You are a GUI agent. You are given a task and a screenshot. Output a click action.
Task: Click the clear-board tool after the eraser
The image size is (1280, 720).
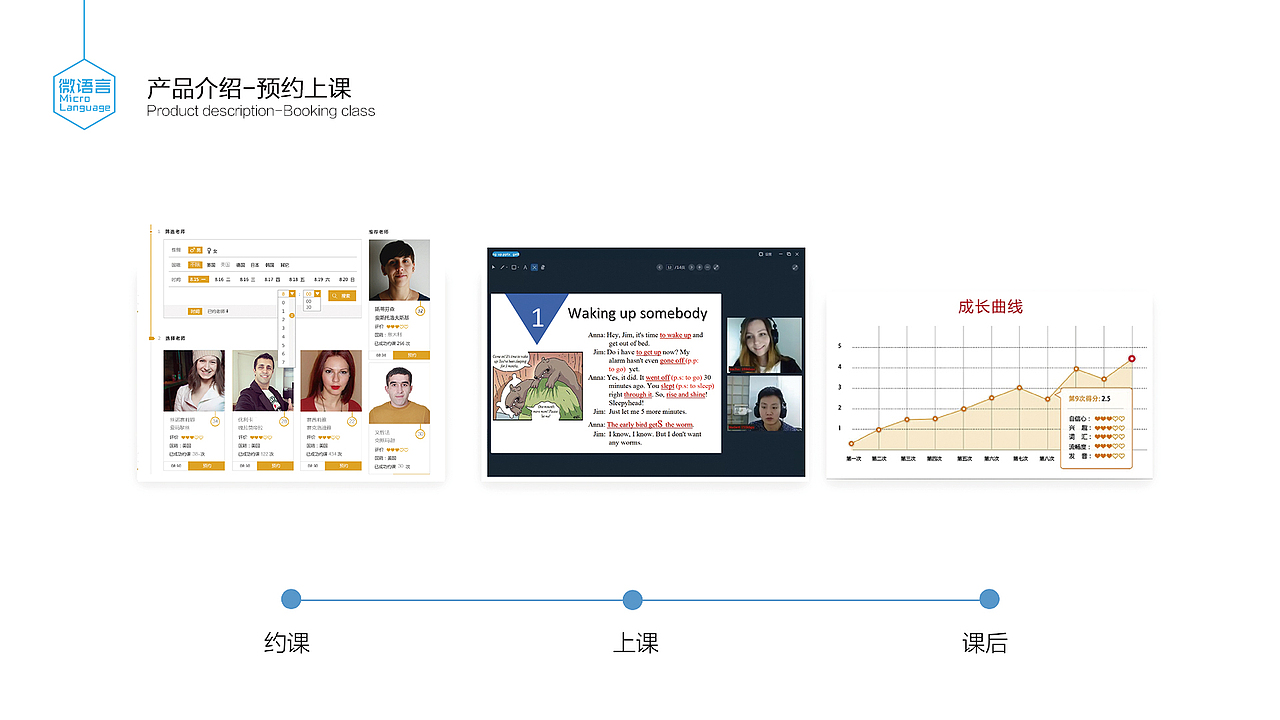pos(543,267)
